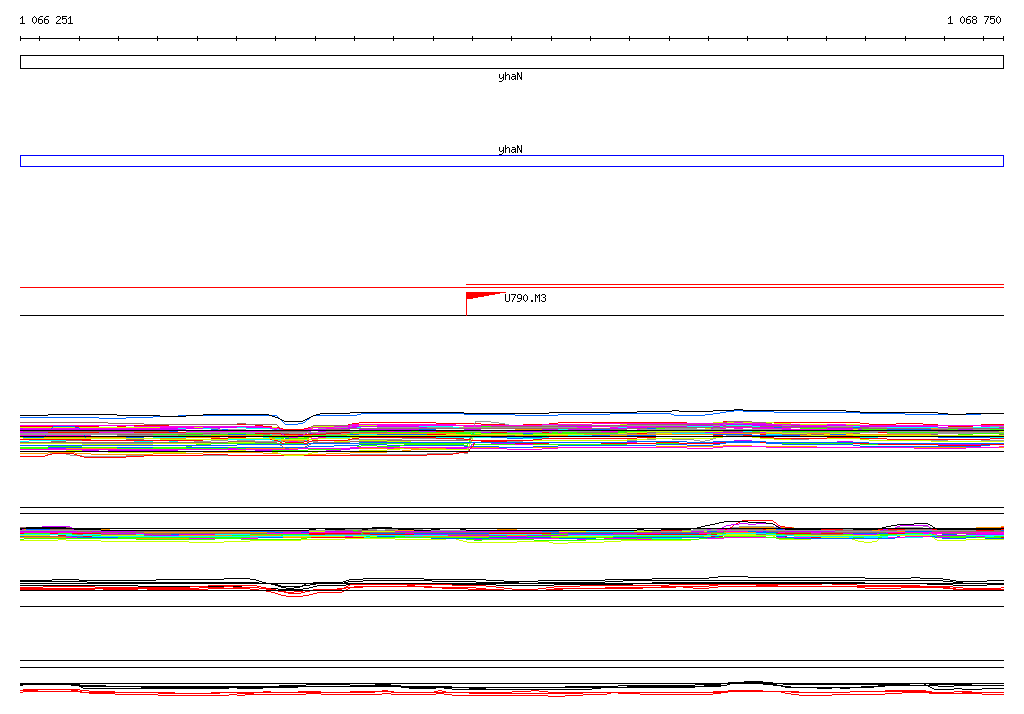This screenshot has width=1024, height=714.
Task: Click the yhaN label under black bar
Action: click(510, 76)
